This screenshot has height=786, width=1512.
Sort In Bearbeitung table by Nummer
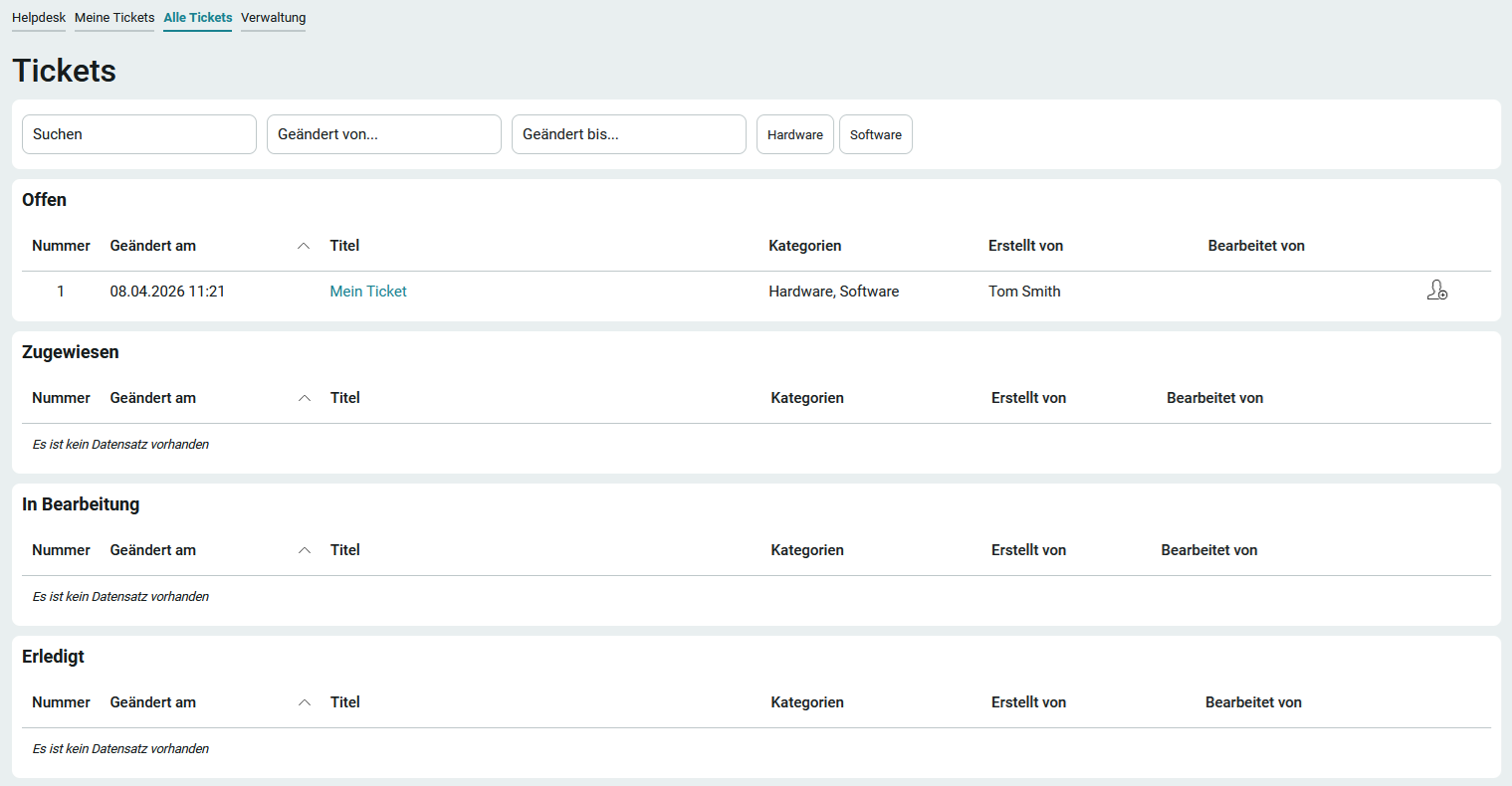(61, 550)
